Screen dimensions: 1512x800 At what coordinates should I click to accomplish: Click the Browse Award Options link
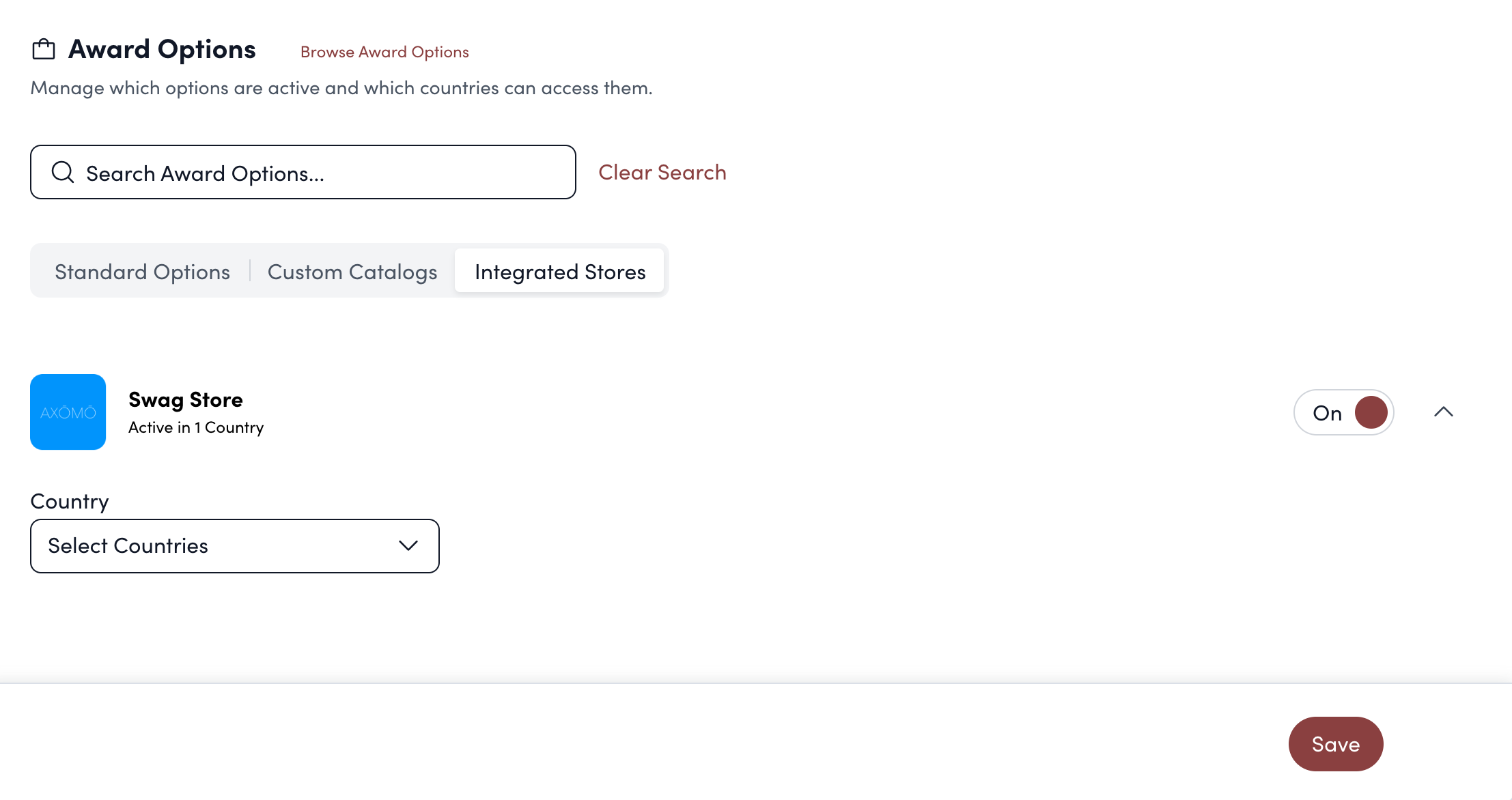pyautogui.click(x=384, y=51)
